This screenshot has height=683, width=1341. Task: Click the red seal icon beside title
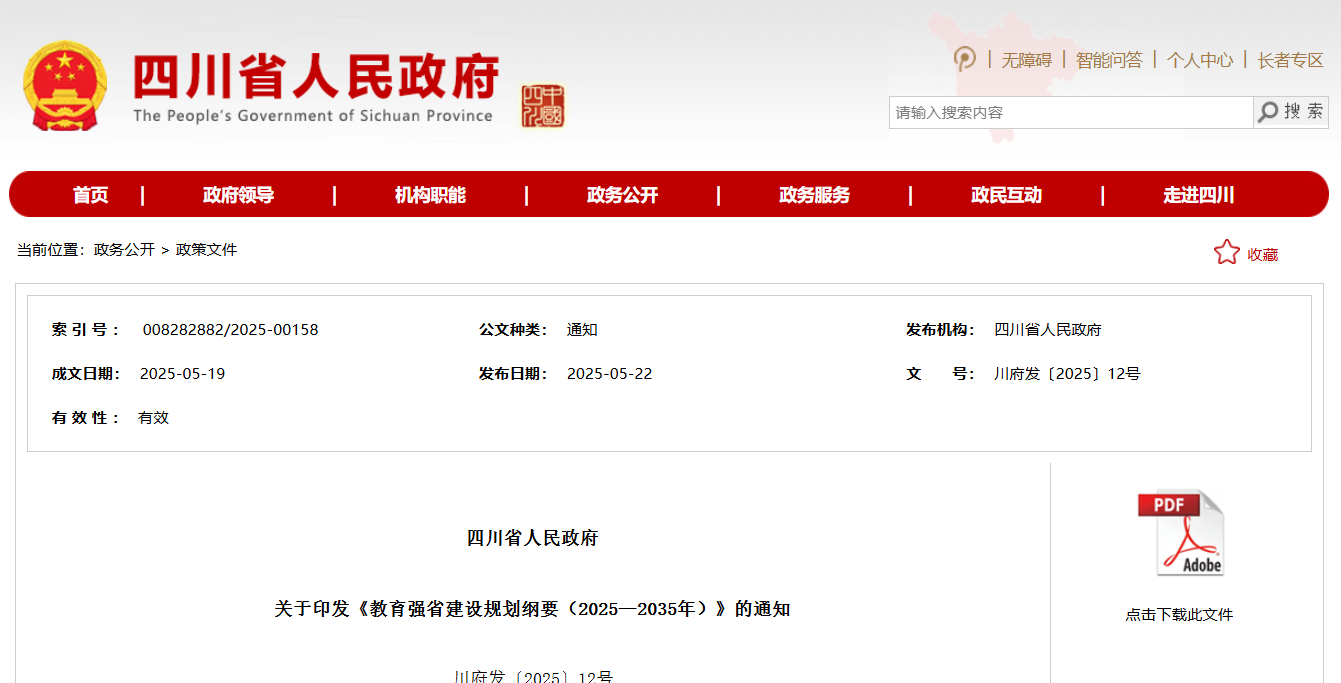pyautogui.click(x=542, y=106)
